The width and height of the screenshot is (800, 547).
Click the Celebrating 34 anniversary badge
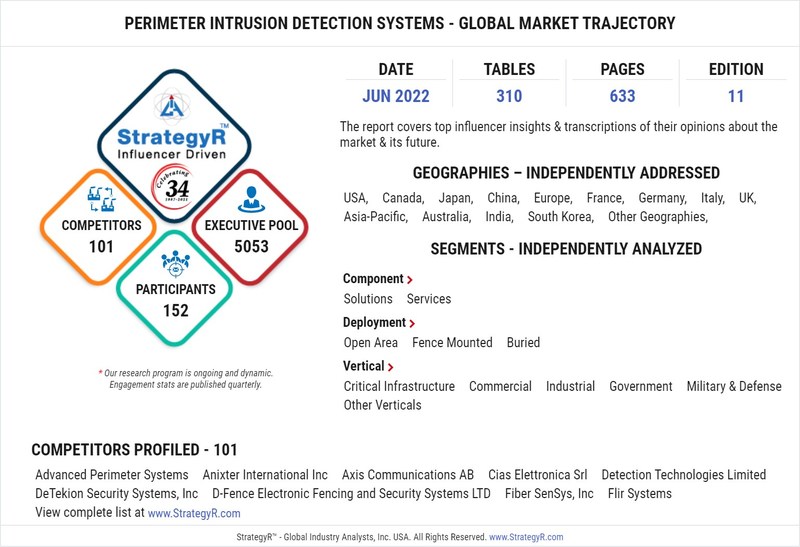point(176,186)
